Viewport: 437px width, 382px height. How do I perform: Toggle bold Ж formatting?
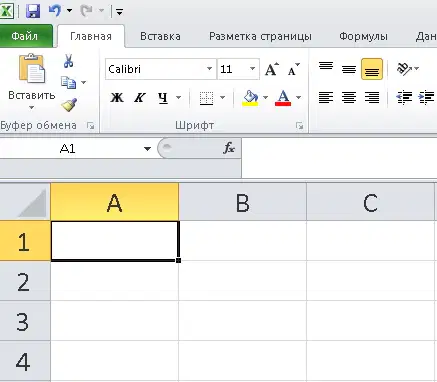click(117, 98)
